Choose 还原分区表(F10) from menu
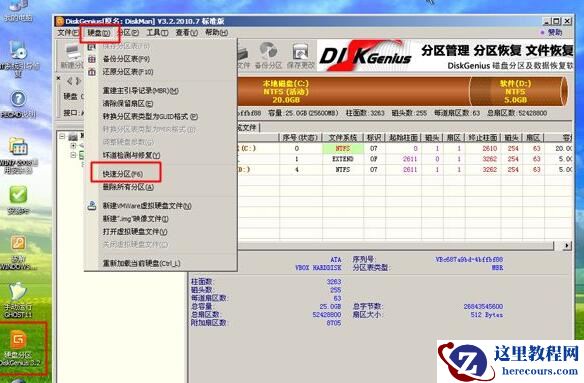 tap(128, 72)
